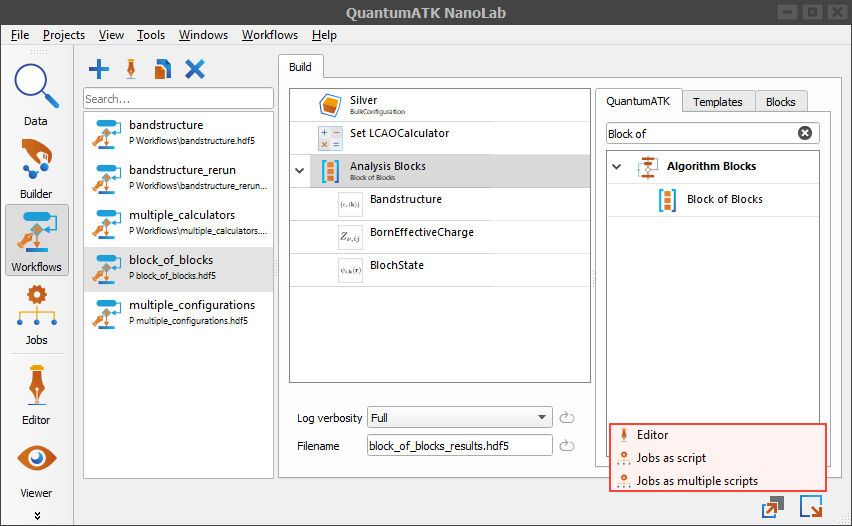Open the Viewer tool
Viewport: 852px width, 526px height.
pyautogui.click(x=36, y=471)
